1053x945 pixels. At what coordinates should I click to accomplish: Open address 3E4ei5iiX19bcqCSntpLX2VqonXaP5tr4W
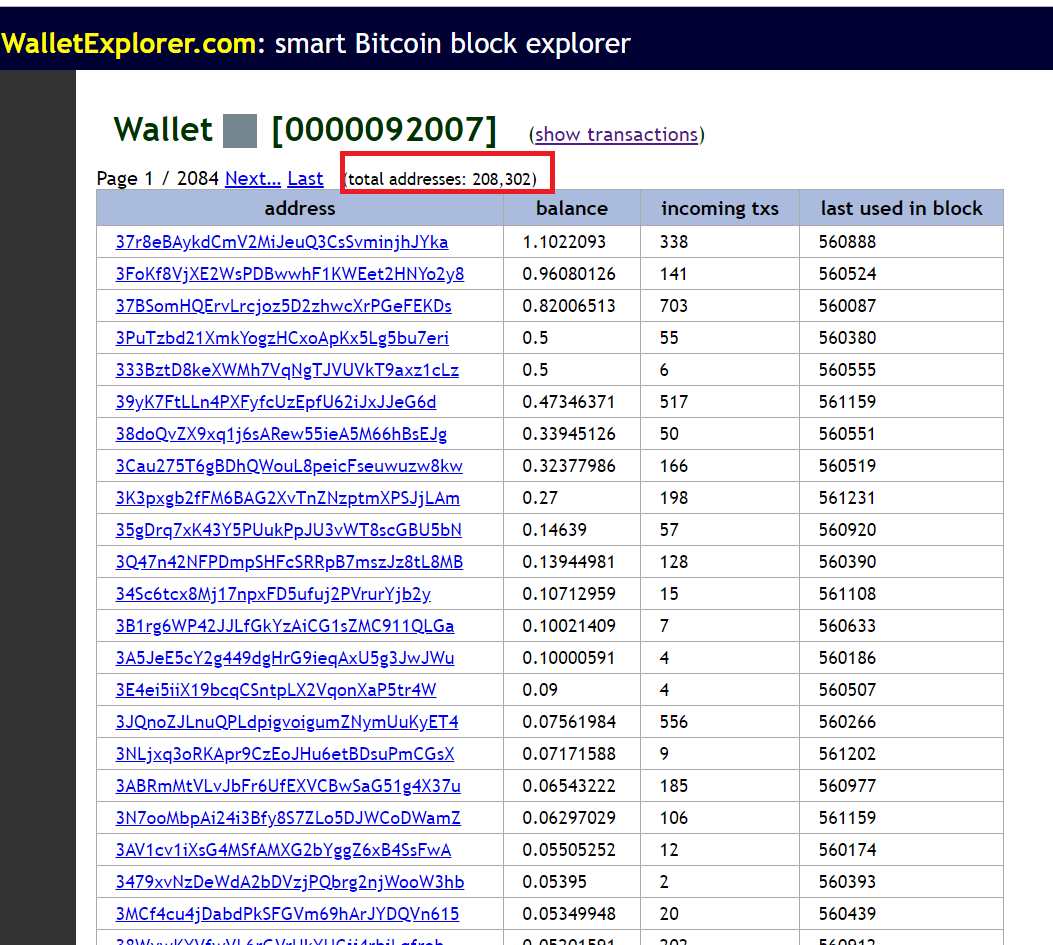[276, 690]
